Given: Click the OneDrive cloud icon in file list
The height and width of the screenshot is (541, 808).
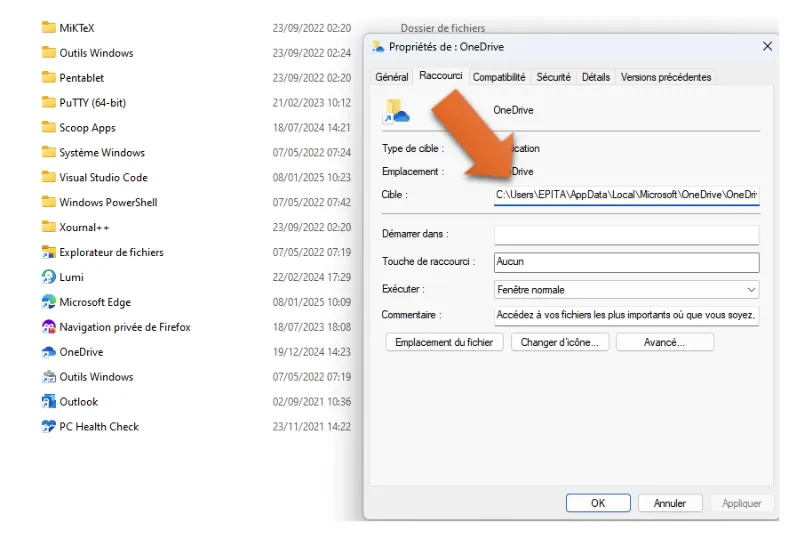Looking at the screenshot, I should point(48,351).
